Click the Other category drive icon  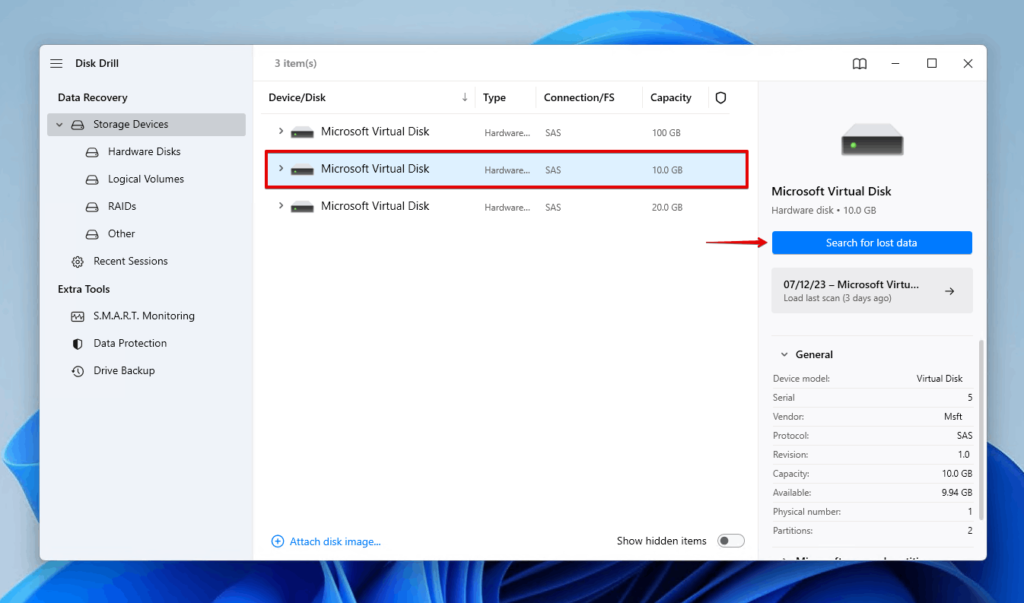92,234
